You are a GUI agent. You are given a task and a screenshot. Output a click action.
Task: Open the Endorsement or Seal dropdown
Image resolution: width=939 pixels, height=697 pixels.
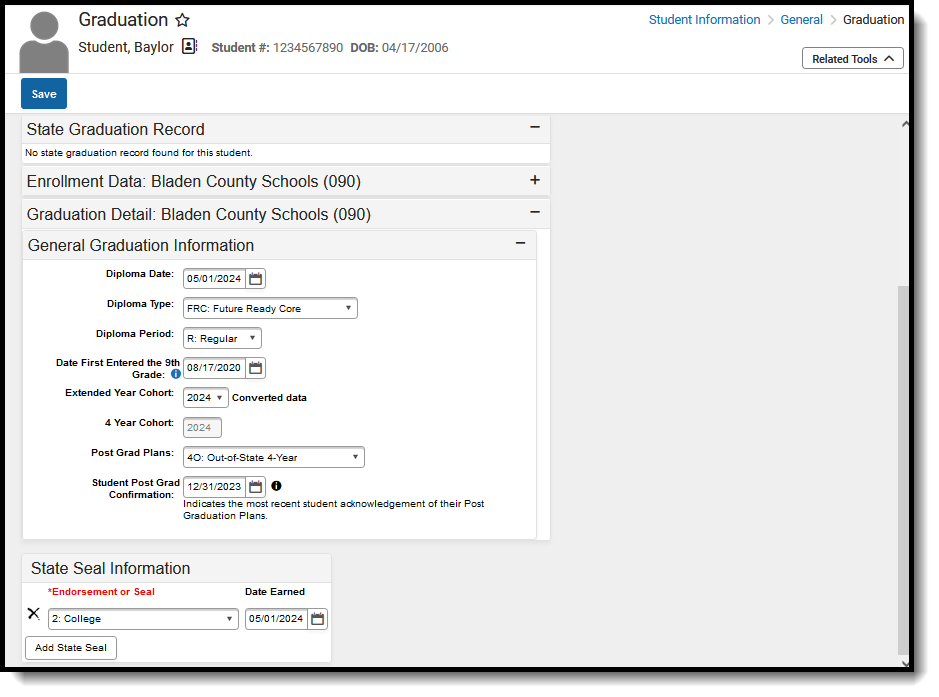[x=143, y=619]
